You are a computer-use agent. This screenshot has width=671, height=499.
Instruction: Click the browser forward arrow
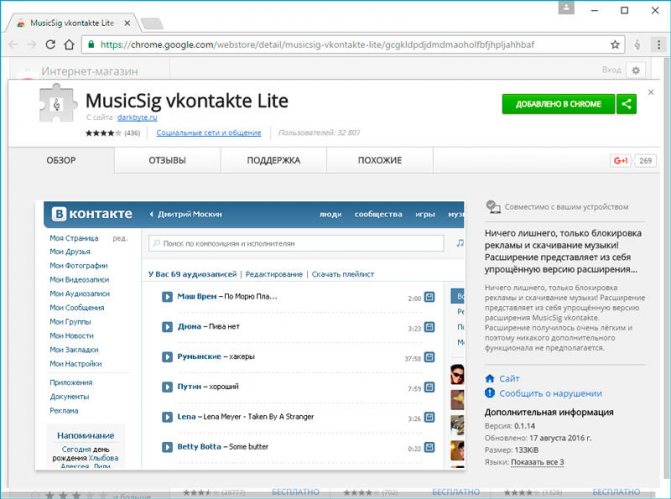(31, 45)
